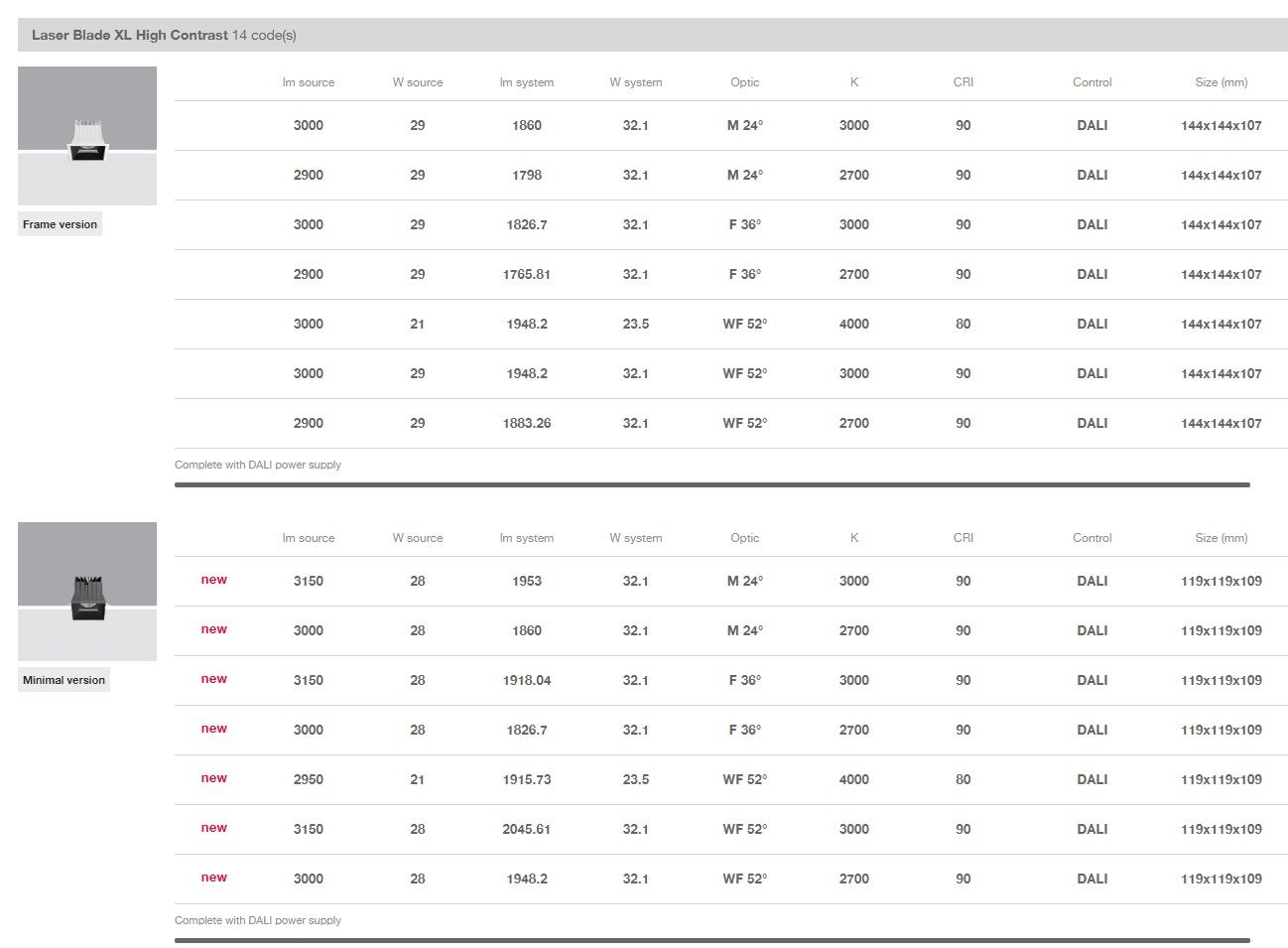1288x948 pixels.
Task: Click the Laser Blade XL High Contrast header
Action: [130, 35]
